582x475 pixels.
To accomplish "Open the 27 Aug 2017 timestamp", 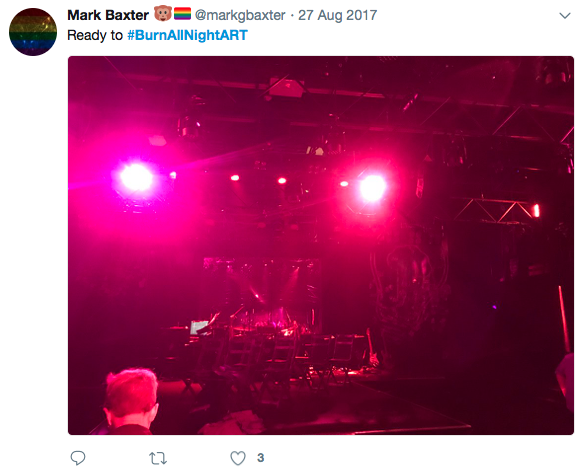I will [x=337, y=15].
